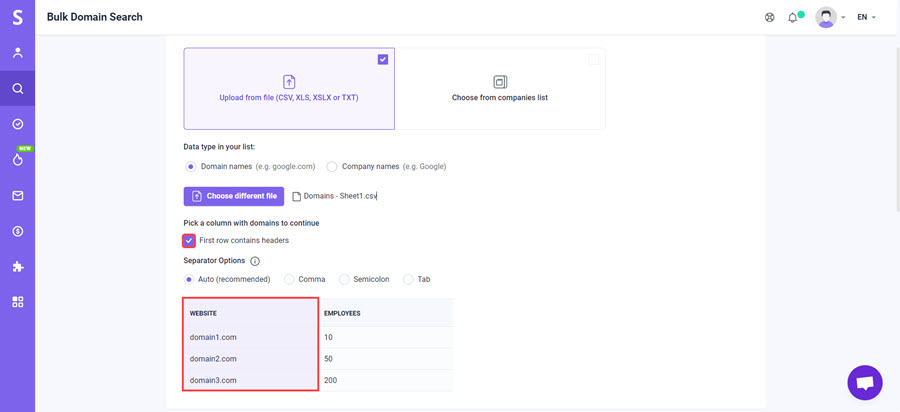The image size is (900, 412).
Task: Toggle First row contains headers checkbox
Action: [x=189, y=240]
